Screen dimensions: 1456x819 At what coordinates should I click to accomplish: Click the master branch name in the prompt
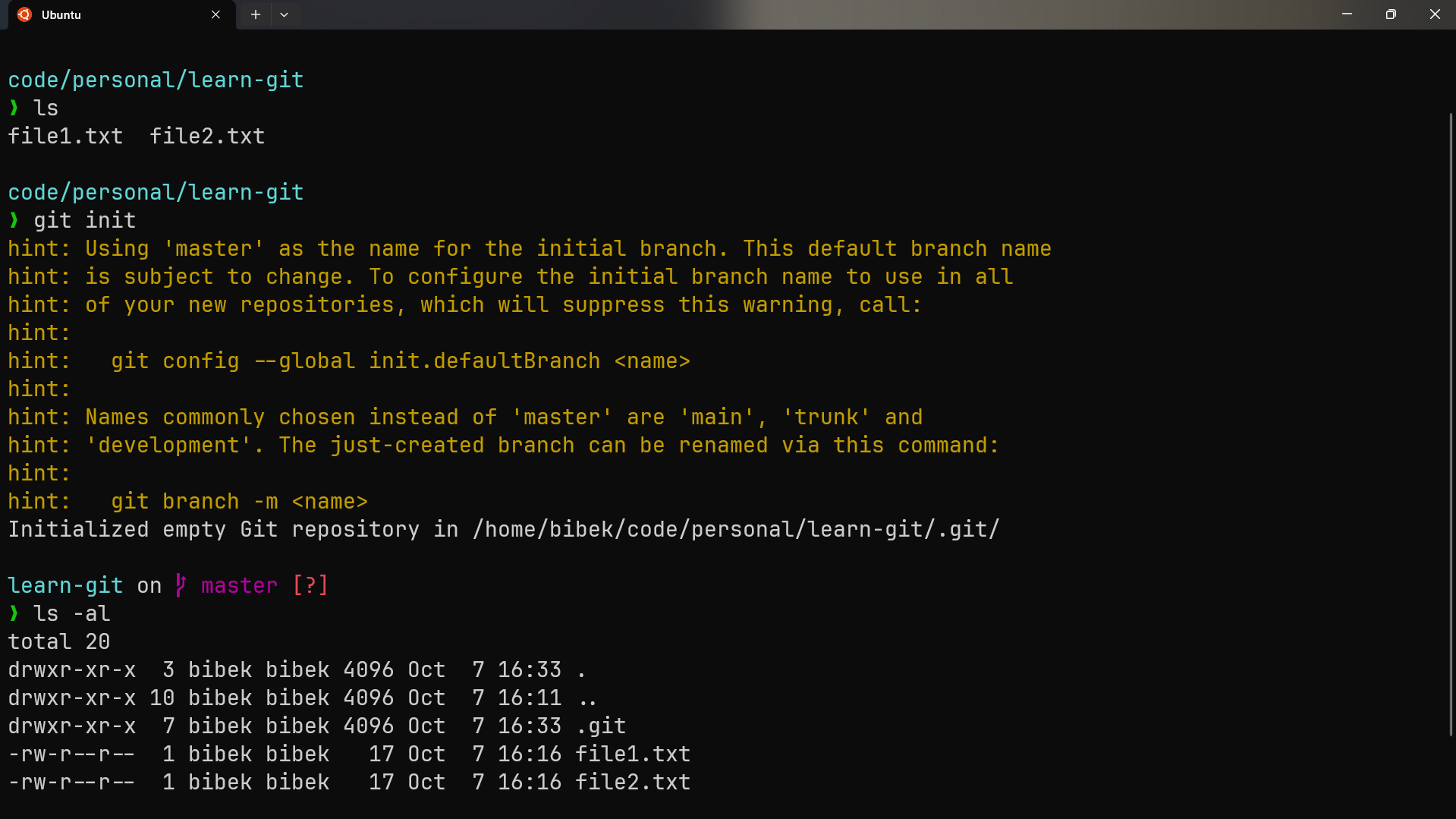239,584
